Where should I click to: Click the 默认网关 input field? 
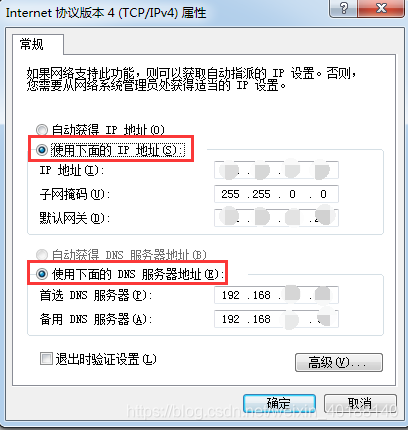point(276,218)
